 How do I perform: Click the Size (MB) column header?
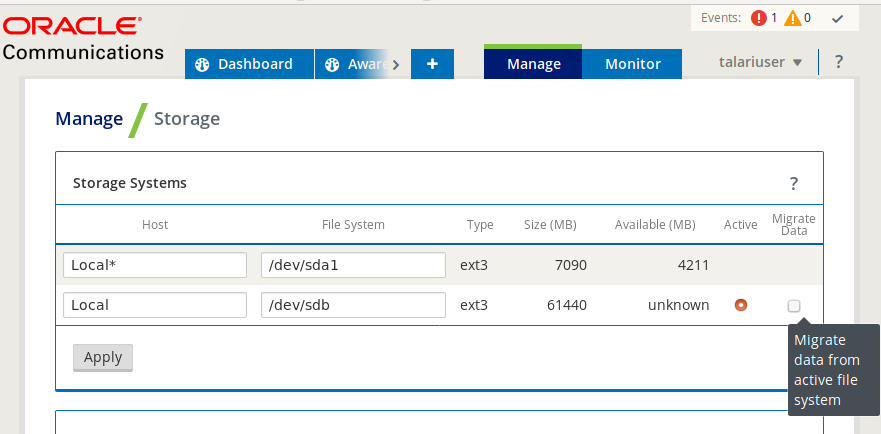pos(550,225)
